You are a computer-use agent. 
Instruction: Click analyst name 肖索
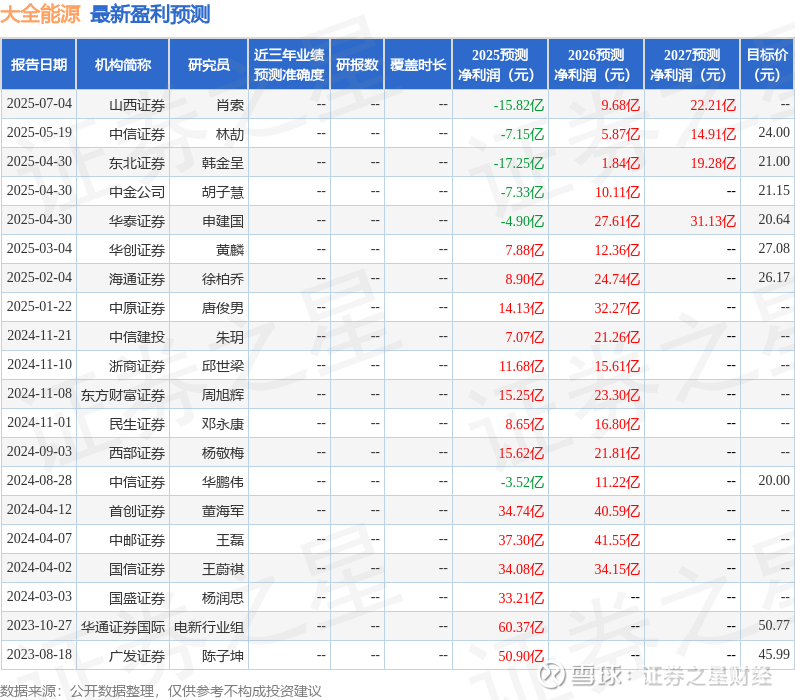[230, 105]
